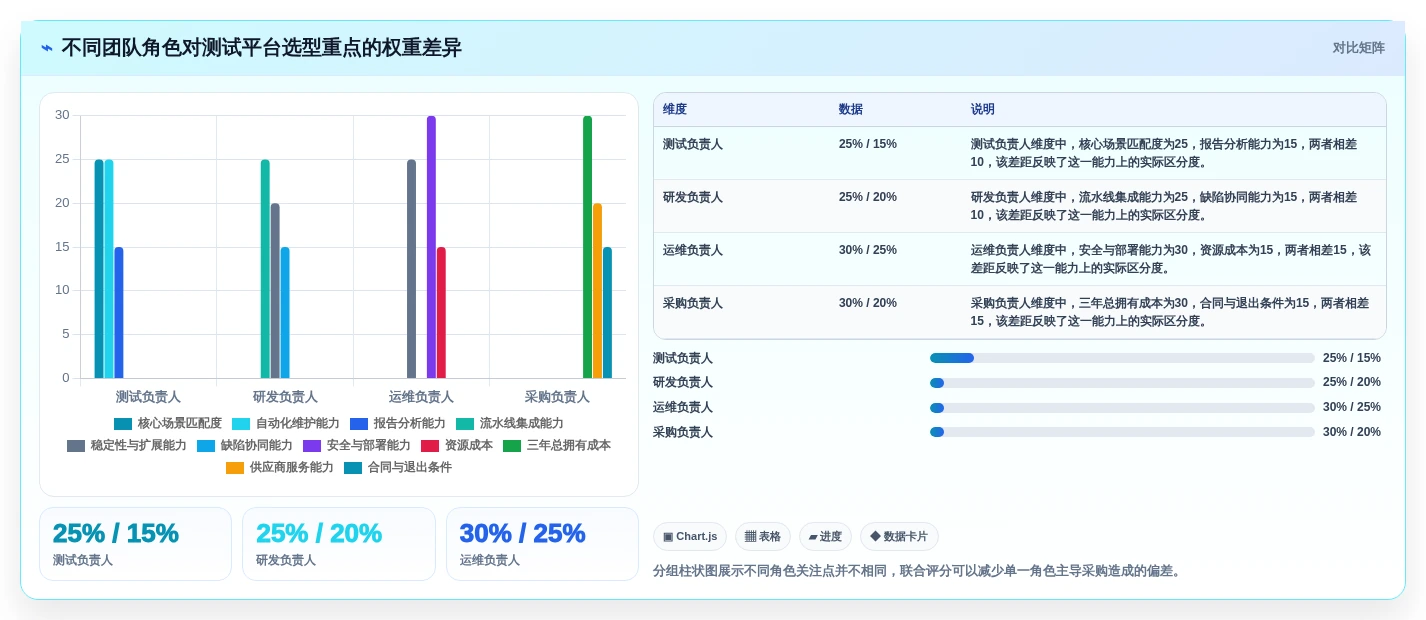
Task: Toggle 报告分析能力 legend swatch
Action: point(359,423)
